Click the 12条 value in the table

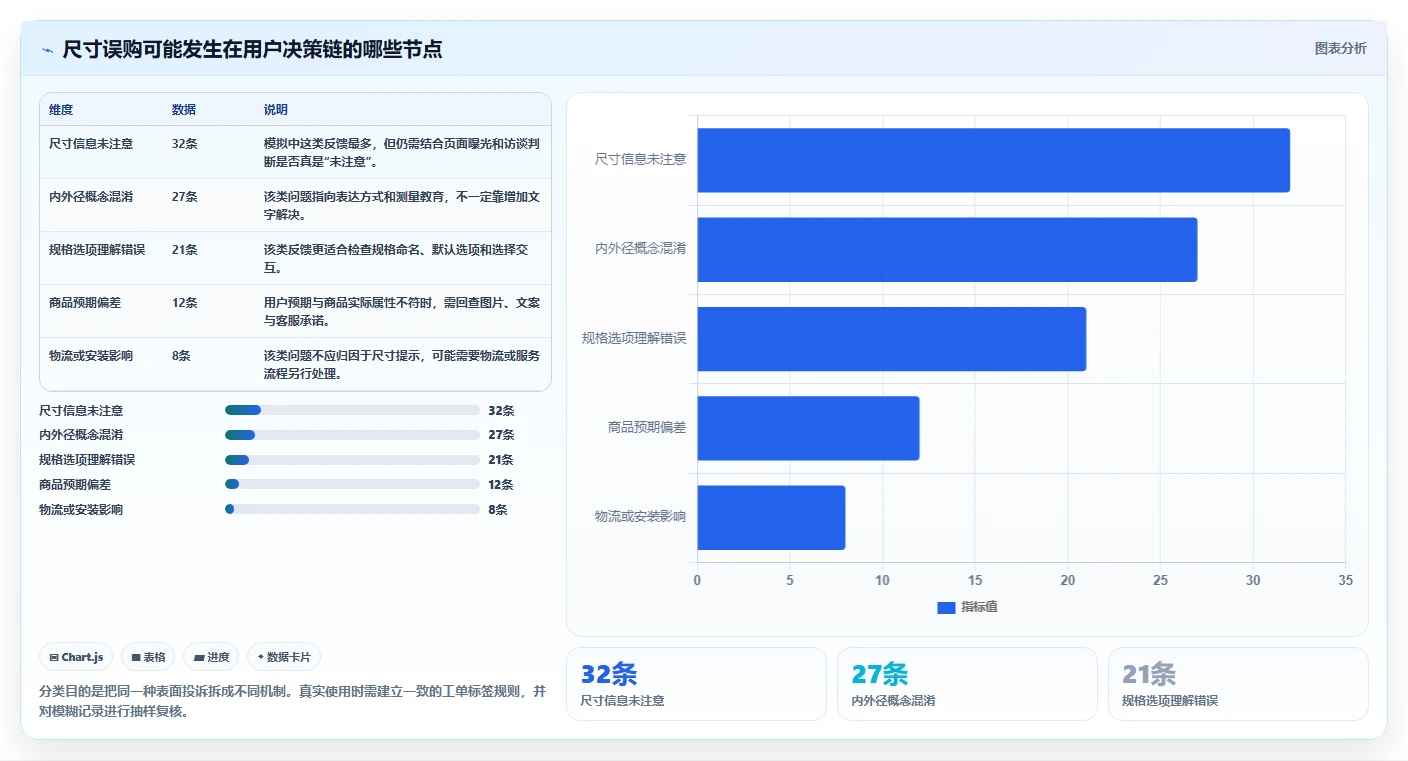tap(185, 302)
